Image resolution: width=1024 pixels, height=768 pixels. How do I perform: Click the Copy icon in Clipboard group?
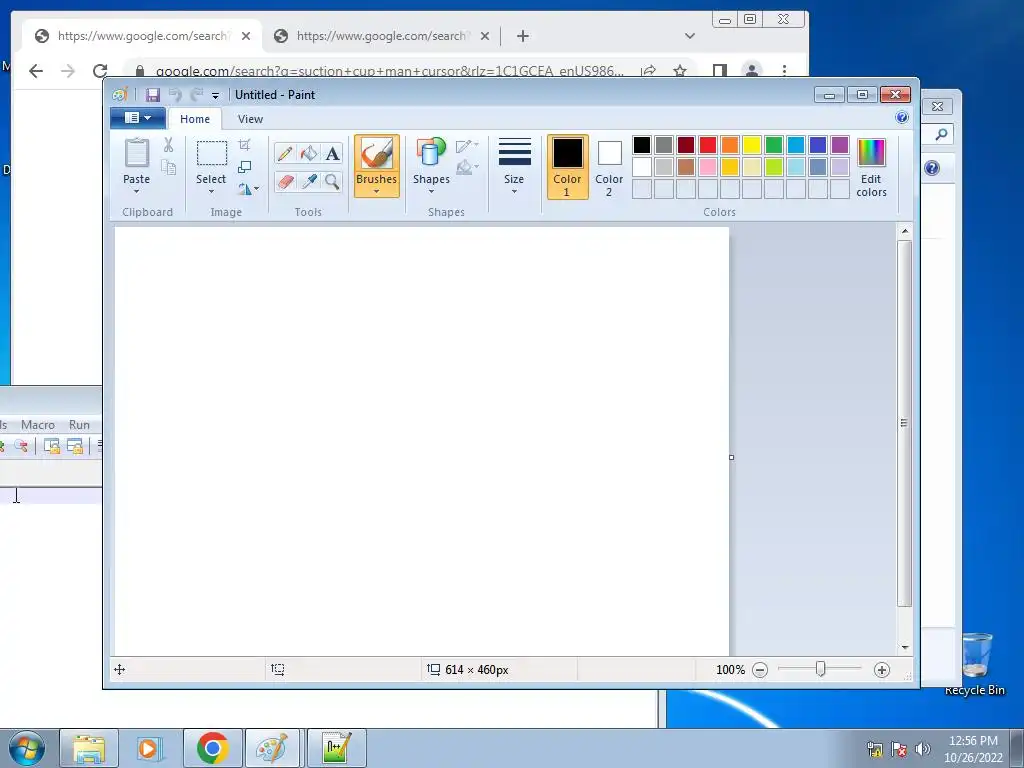(168, 168)
